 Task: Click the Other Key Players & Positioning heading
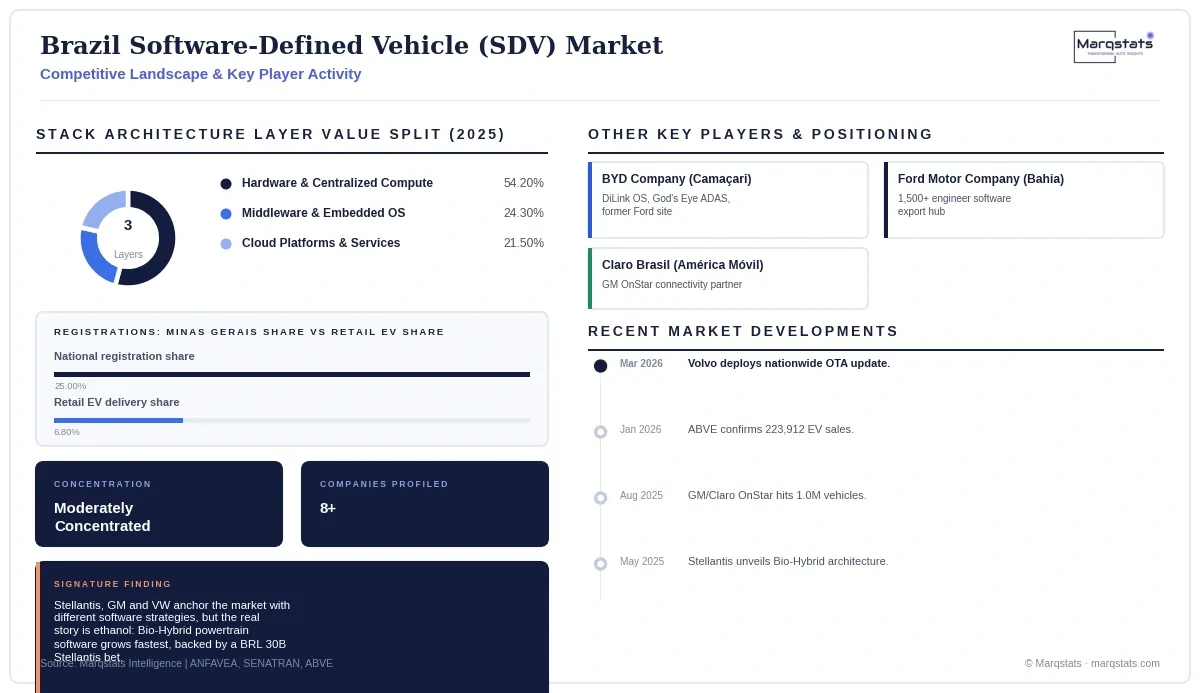pos(760,134)
